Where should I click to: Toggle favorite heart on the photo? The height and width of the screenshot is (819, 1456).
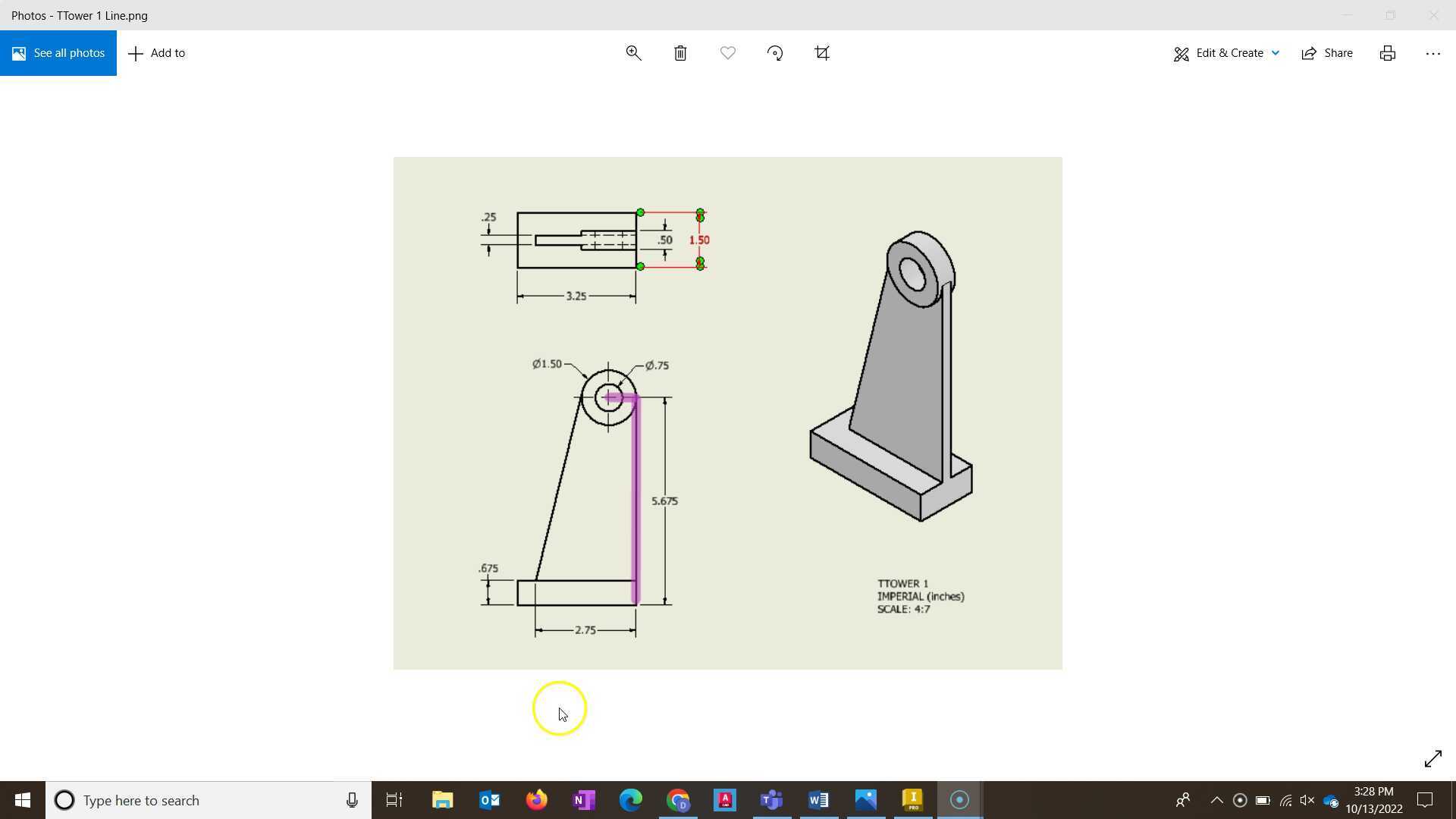[x=727, y=52]
